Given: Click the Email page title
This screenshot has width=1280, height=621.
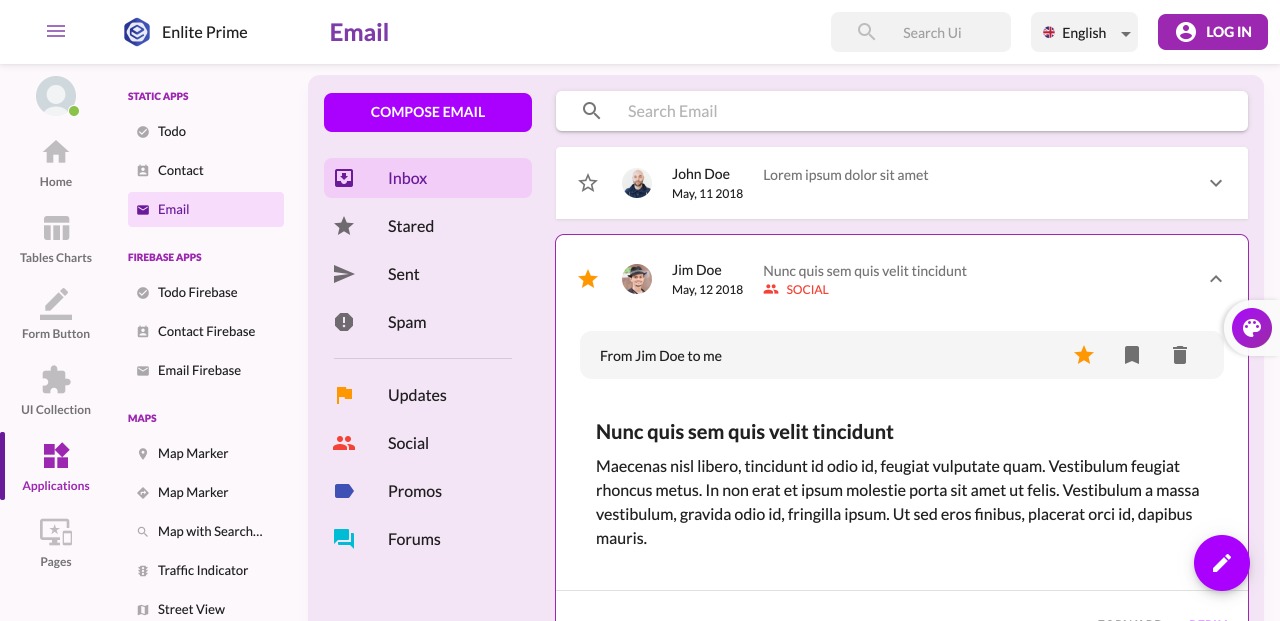Looking at the screenshot, I should tap(359, 32).
